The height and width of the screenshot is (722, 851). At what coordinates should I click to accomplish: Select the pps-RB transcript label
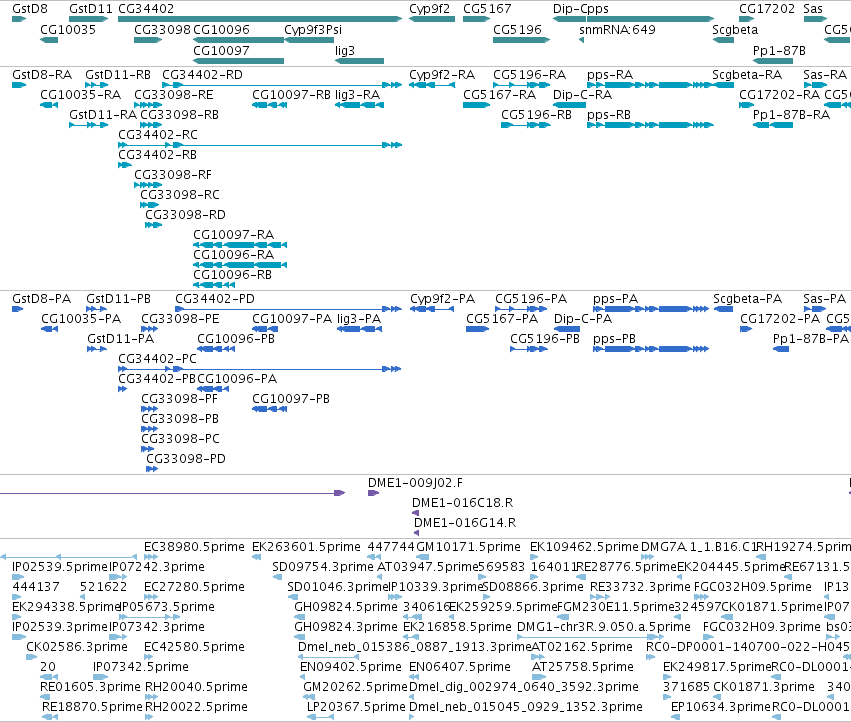click(609, 115)
